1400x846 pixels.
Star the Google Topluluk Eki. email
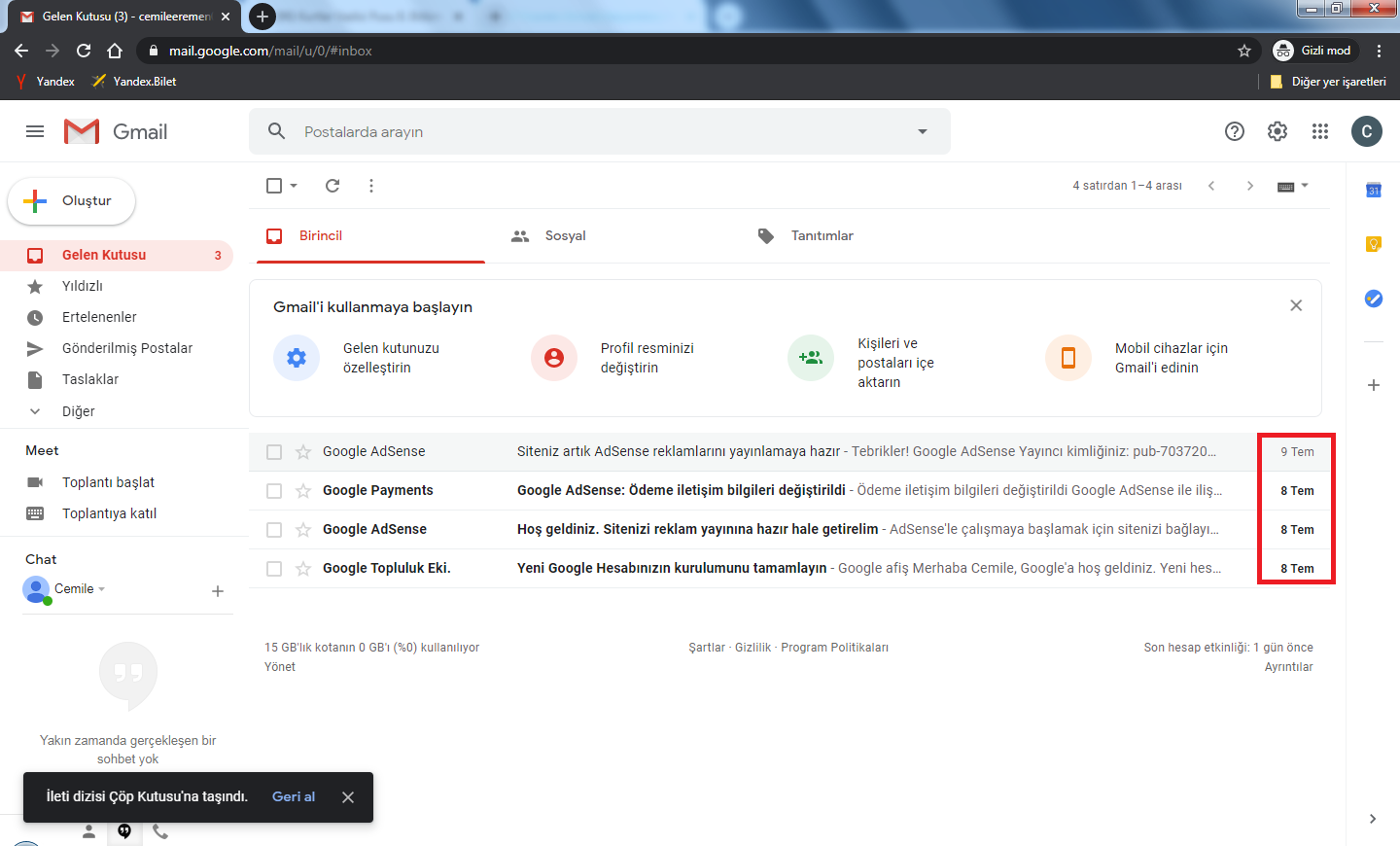303,569
